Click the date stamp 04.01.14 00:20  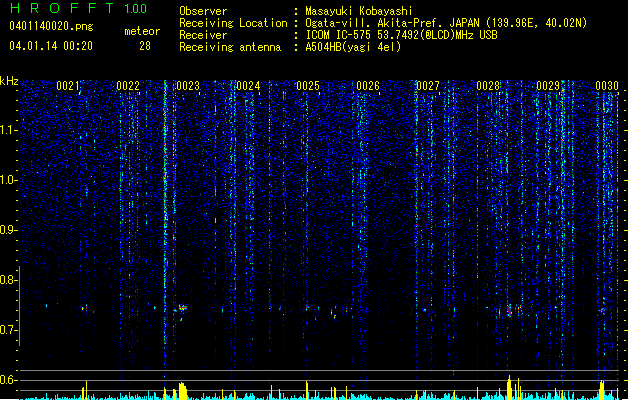coord(51,46)
